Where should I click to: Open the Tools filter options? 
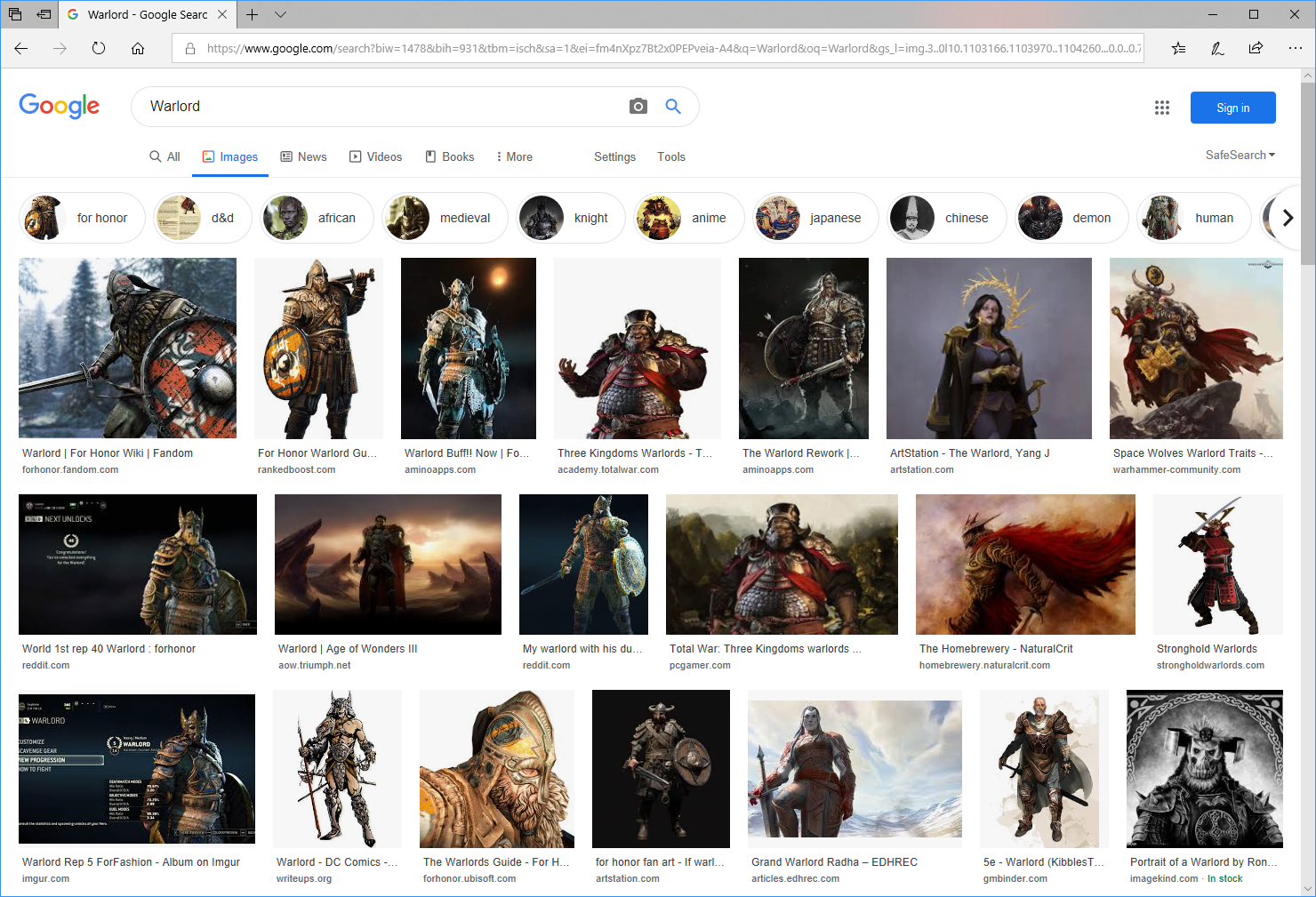pyautogui.click(x=670, y=156)
